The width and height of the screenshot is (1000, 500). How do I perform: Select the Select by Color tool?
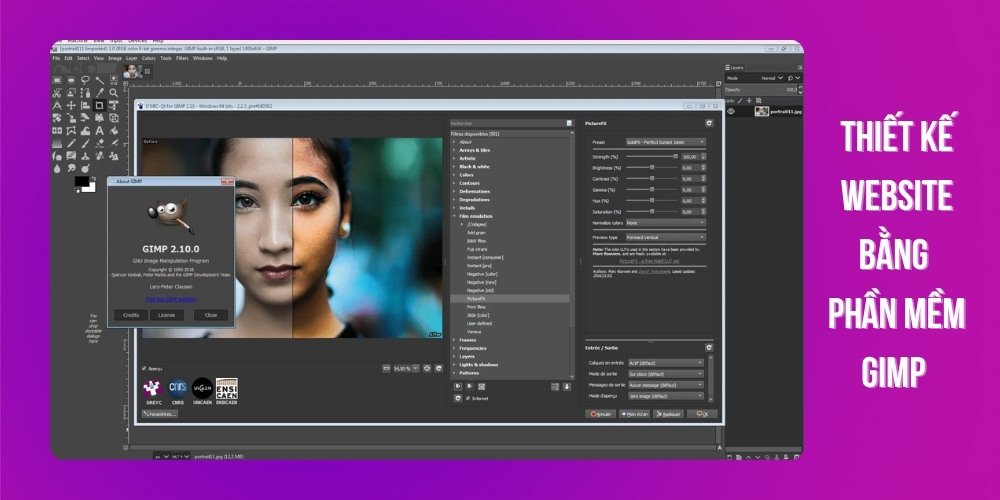point(114,81)
